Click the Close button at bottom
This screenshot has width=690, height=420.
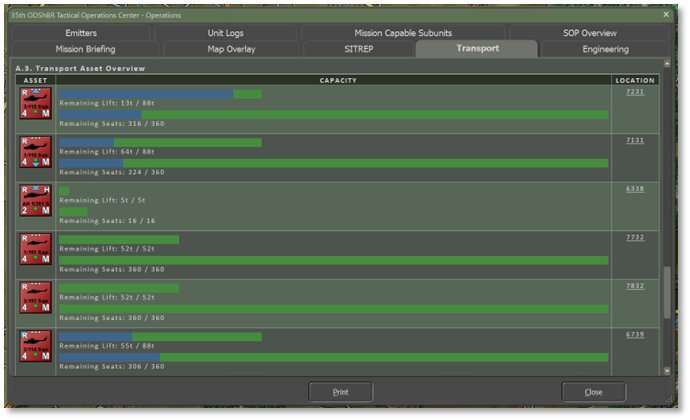pyautogui.click(x=594, y=392)
